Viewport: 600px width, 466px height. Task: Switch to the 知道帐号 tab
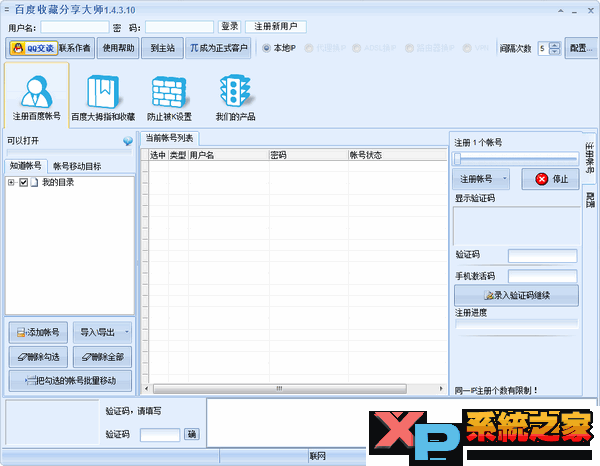(x=26, y=166)
